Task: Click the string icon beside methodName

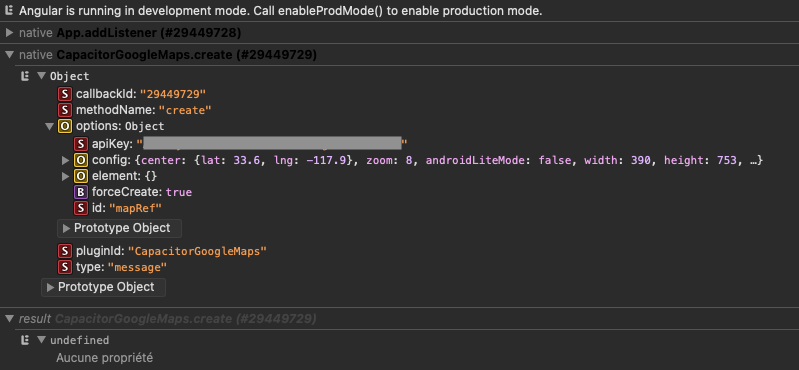Action: click(65, 110)
